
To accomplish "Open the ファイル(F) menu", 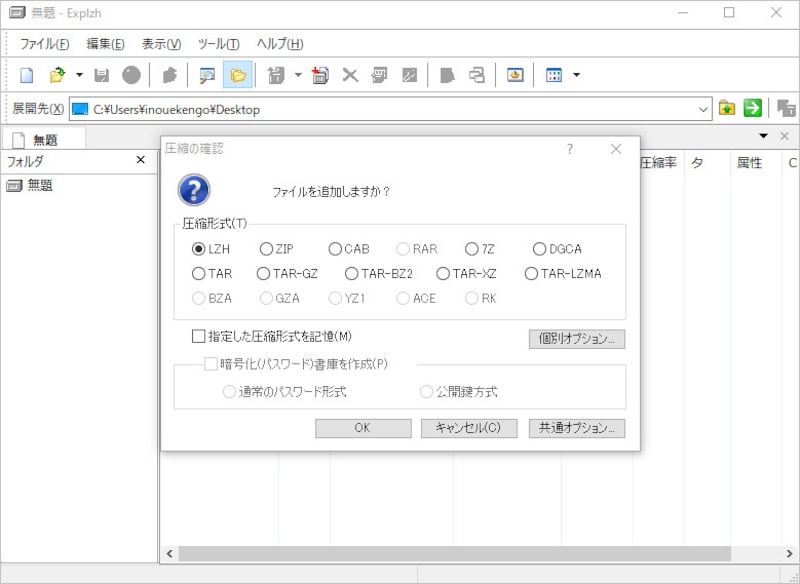I will (44, 44).
